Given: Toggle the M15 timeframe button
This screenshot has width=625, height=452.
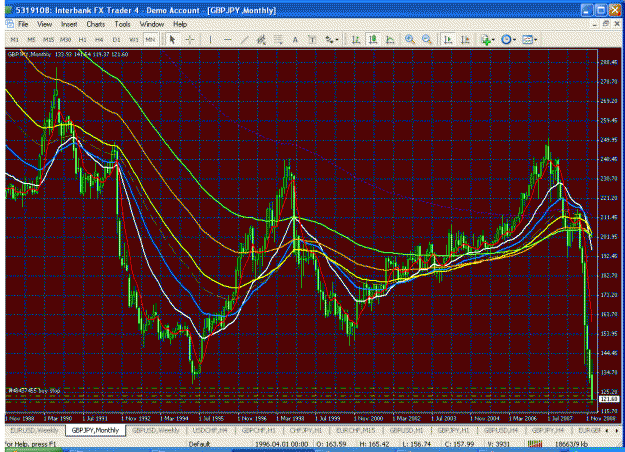Looking at the screenshot, I should [48, 39].
